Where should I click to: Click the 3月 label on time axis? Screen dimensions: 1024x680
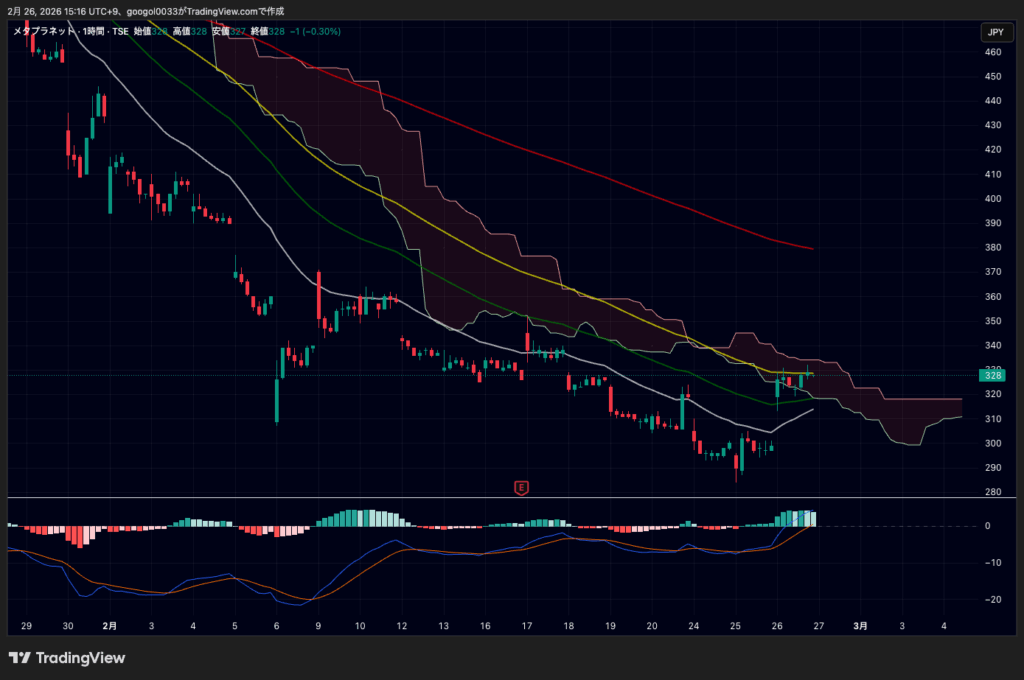click(860, 626)
